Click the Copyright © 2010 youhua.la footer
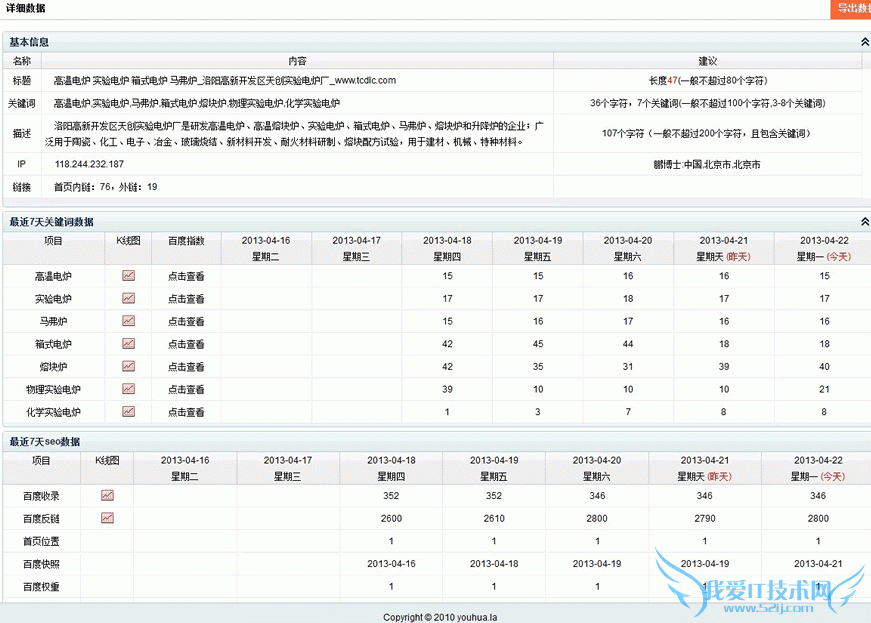Screen dimensions: 871x623 [440, 617]
